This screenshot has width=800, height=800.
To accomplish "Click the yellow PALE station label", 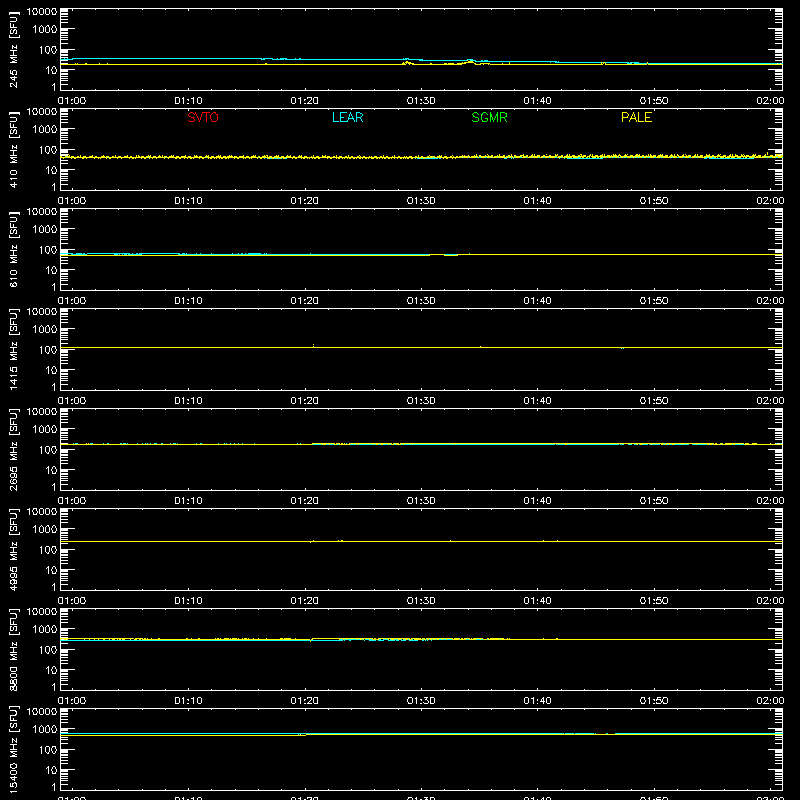I will click(636, 117).
